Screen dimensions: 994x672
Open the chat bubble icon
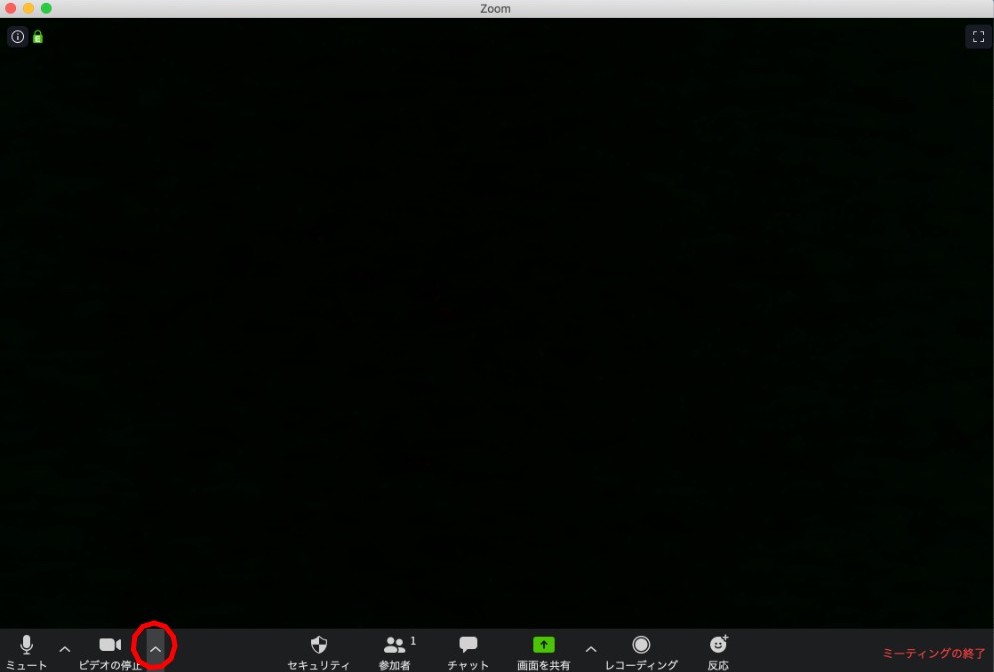click(x=468, y=646)
